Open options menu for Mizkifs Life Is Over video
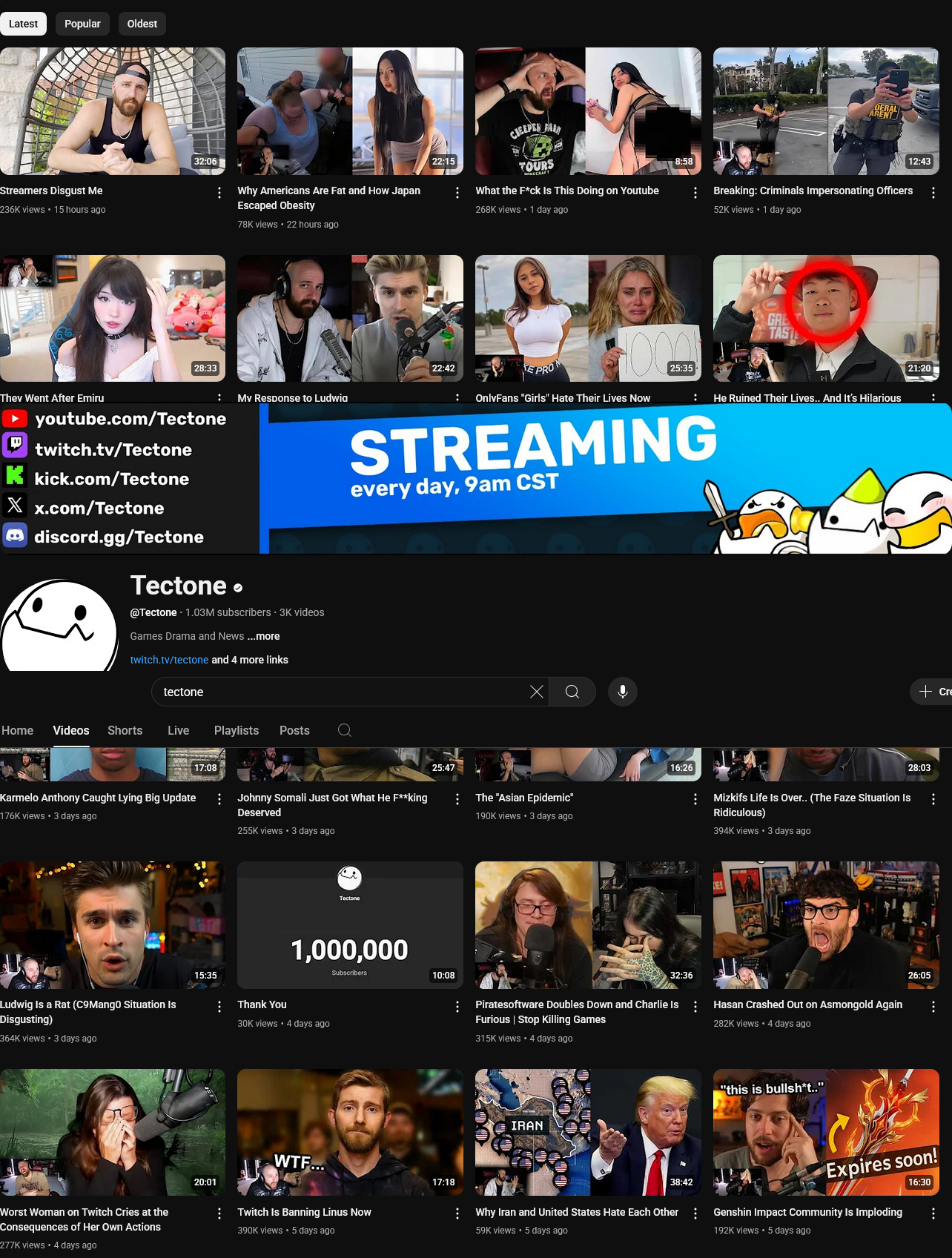This screenshot has height=1258, width=952. [x=933, y=799]
